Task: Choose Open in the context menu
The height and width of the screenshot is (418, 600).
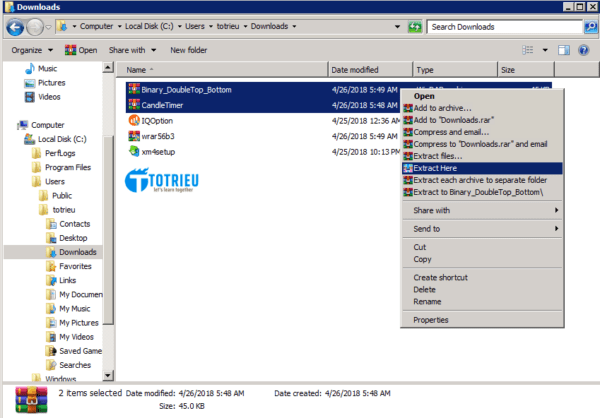Action: click(x=482, y=96)
